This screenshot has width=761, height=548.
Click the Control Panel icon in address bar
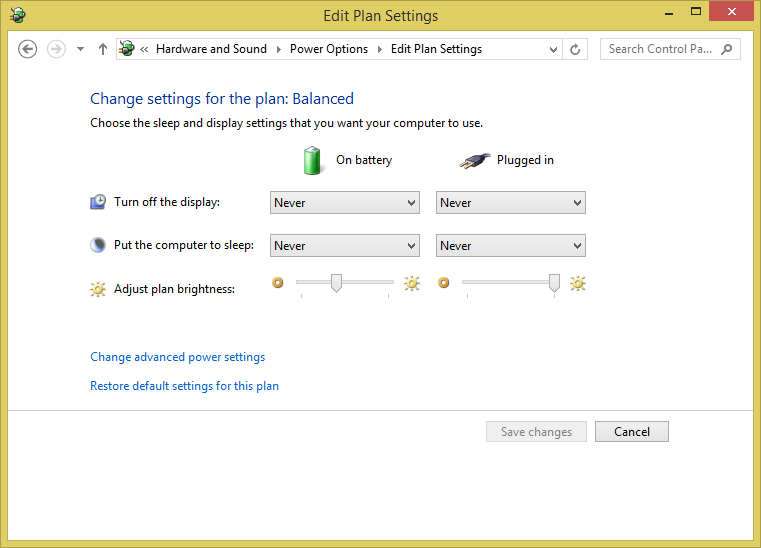[127, 49]
